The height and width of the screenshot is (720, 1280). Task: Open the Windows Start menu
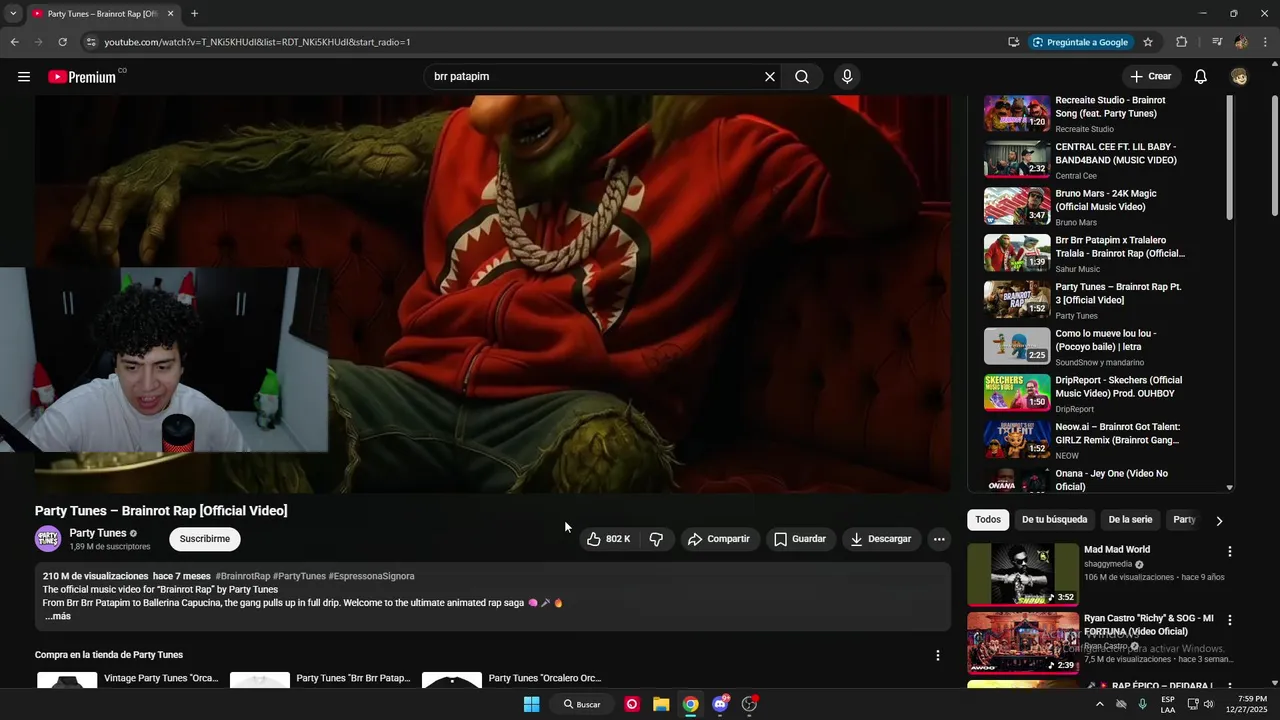pyautogui.click(x=532, y=704)
